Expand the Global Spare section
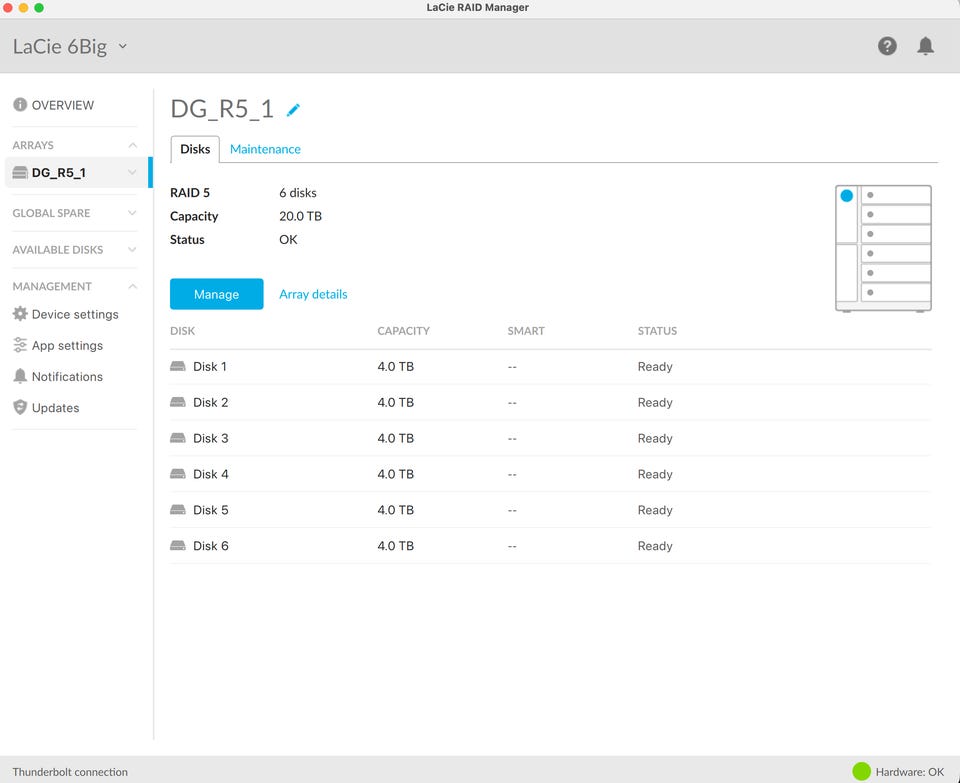The image size is (960, 783). click(132, 213)
